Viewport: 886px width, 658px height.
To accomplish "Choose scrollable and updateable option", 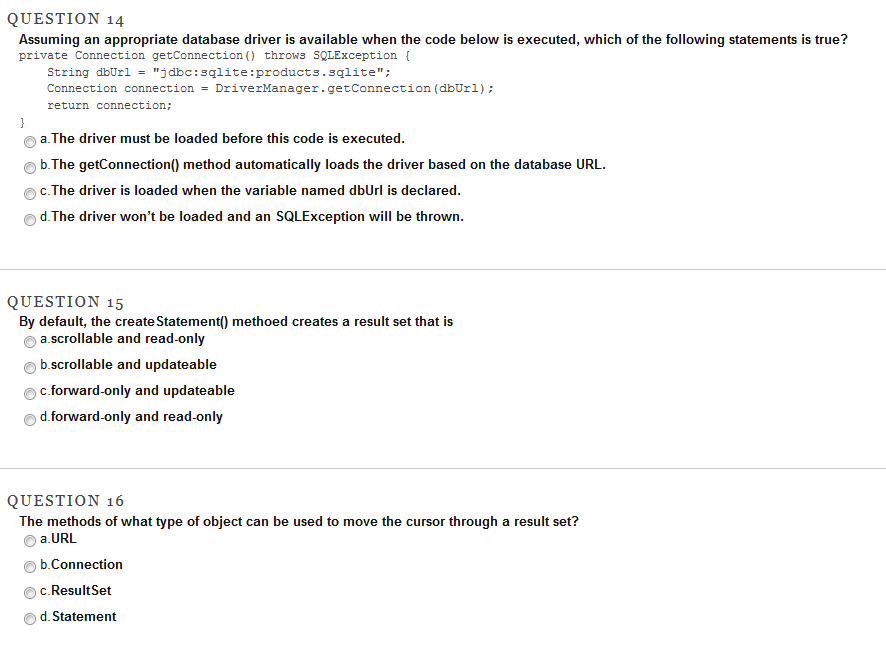I will (30, 368).
